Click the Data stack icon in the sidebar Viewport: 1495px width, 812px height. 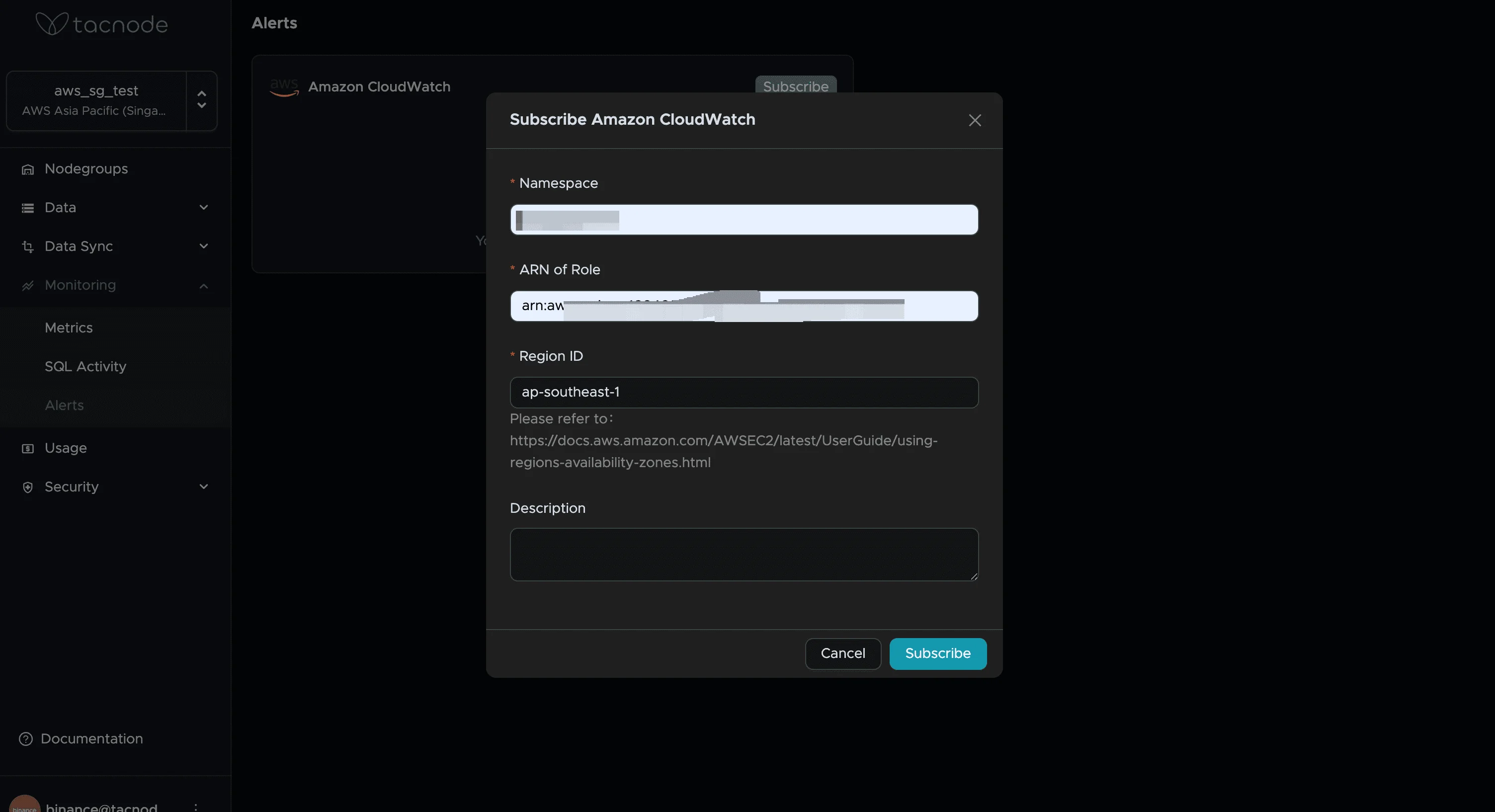click(x=27, y=208)
